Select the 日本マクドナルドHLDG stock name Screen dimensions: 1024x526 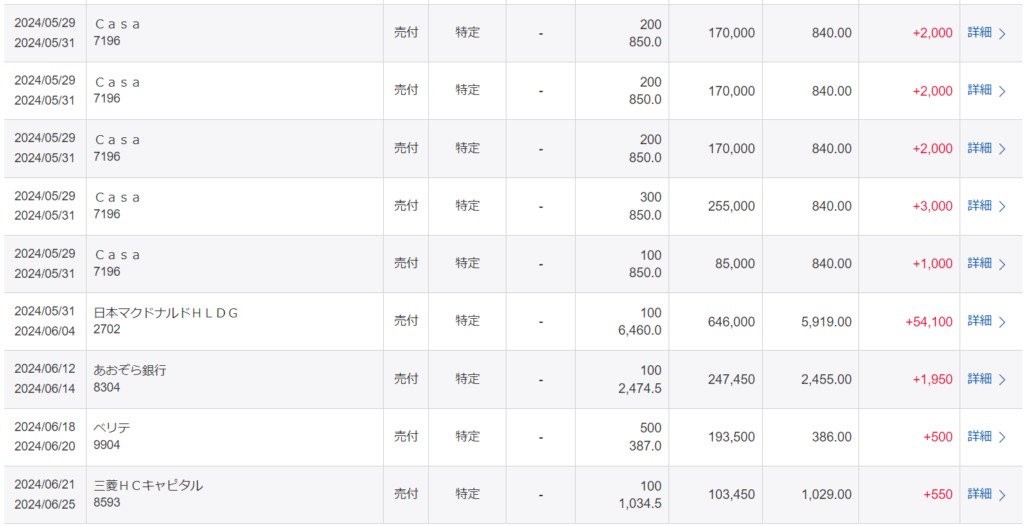click(x=166, y=313)
